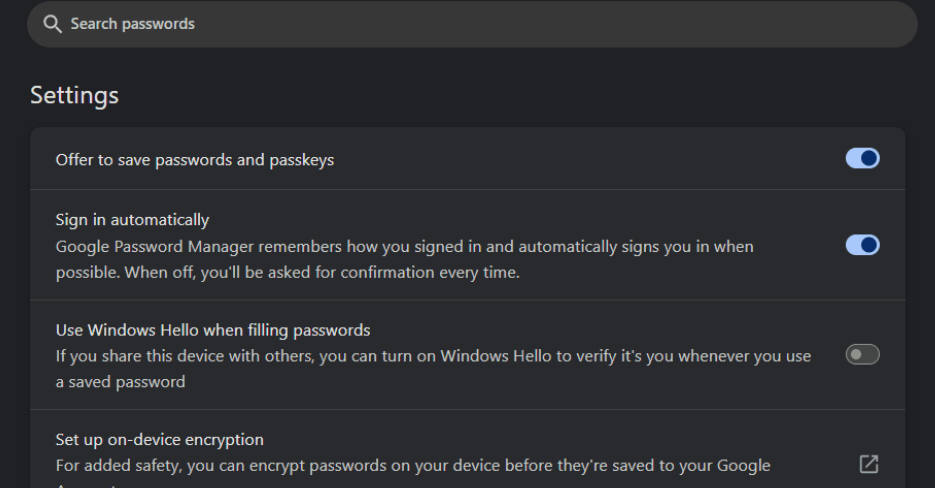935x488 pixels.
Task: Click the Use Windows Hello when filling passwords title
Action: (213, 329)
